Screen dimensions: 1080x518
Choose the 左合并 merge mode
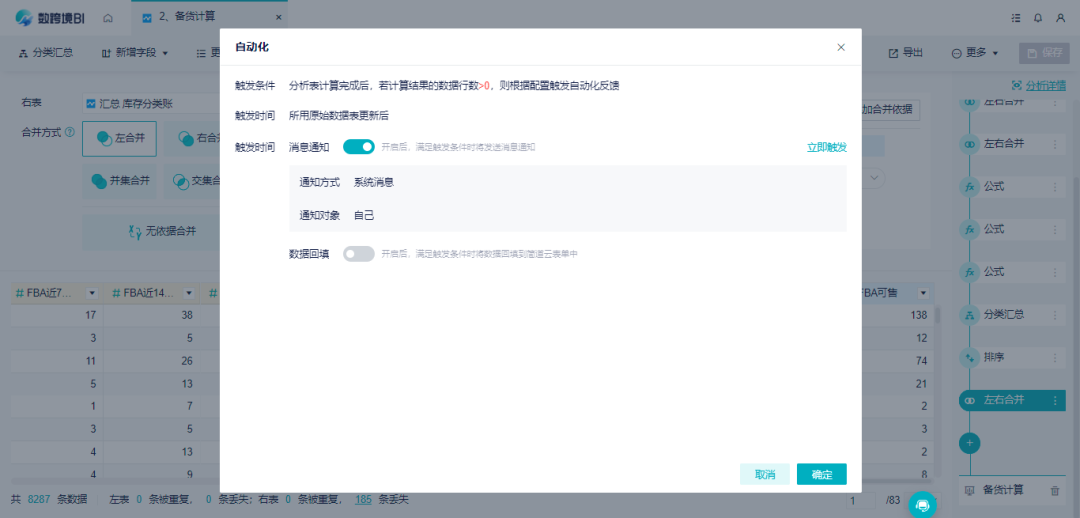coord(119,138)
